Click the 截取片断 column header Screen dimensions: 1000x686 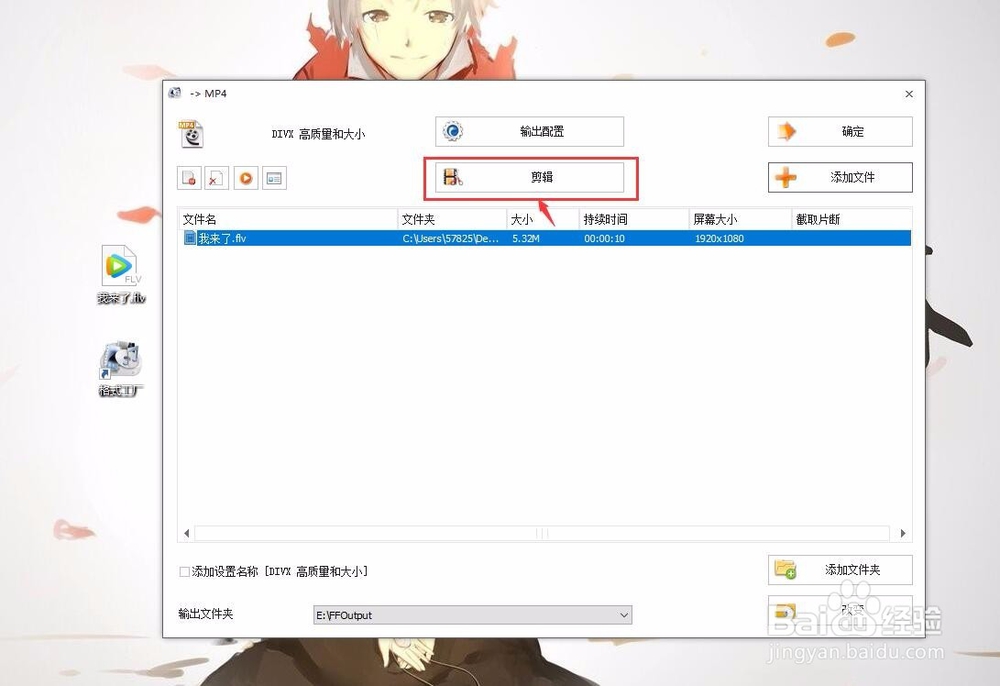point(851,219)
